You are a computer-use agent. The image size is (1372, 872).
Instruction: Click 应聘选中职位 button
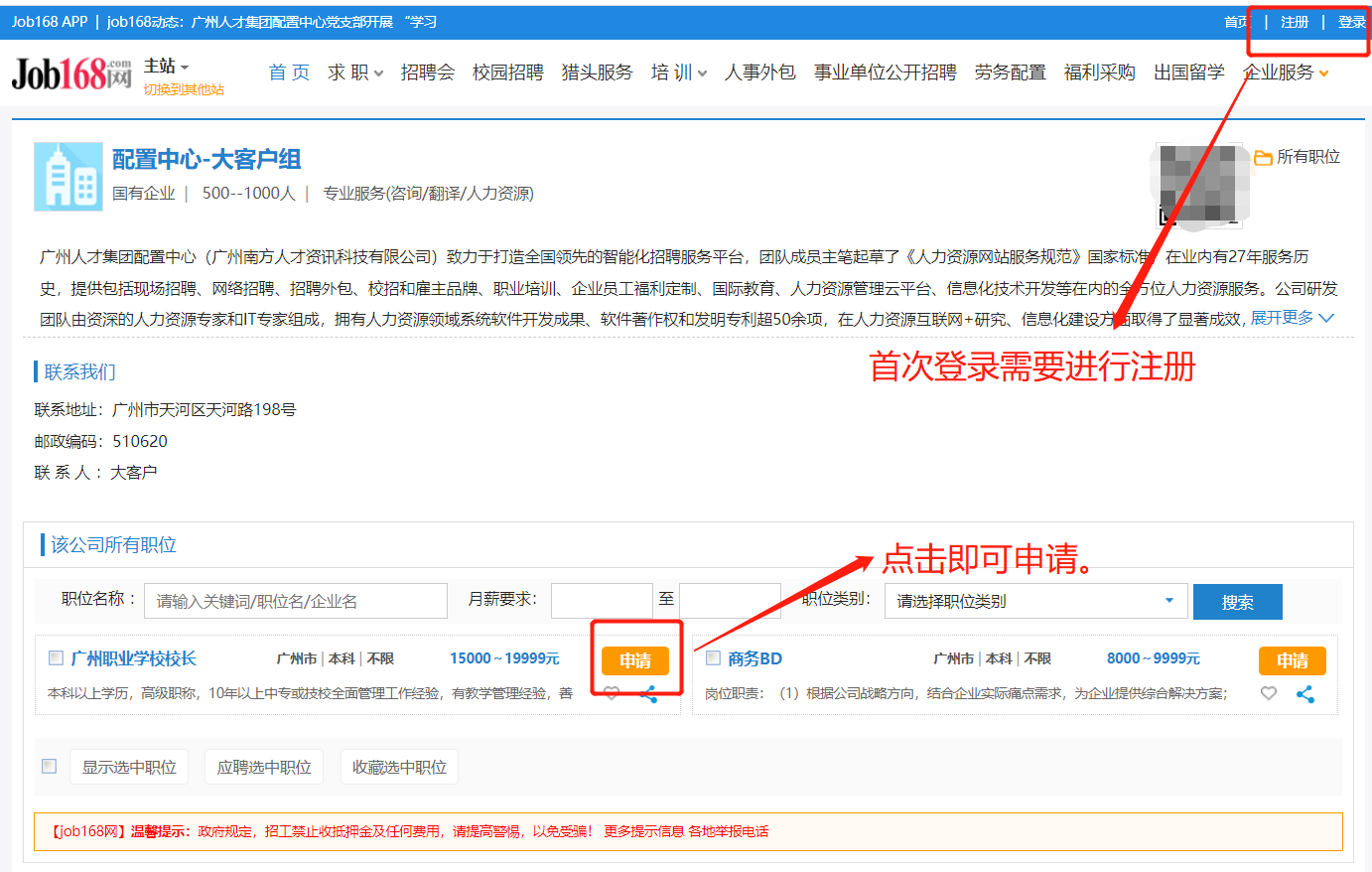pyautogui.click(x=264, y=767)
